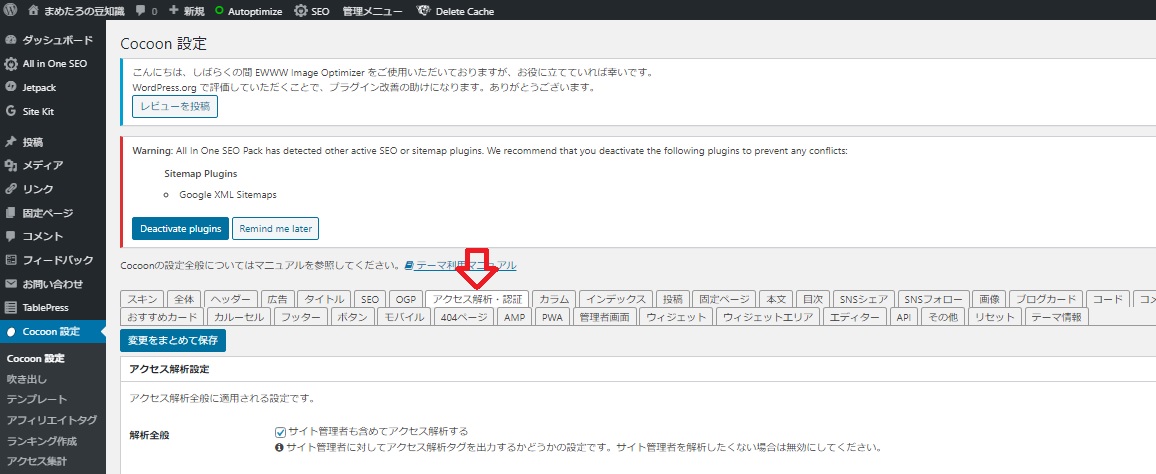Switch to the ヘッダー tab

231,299
